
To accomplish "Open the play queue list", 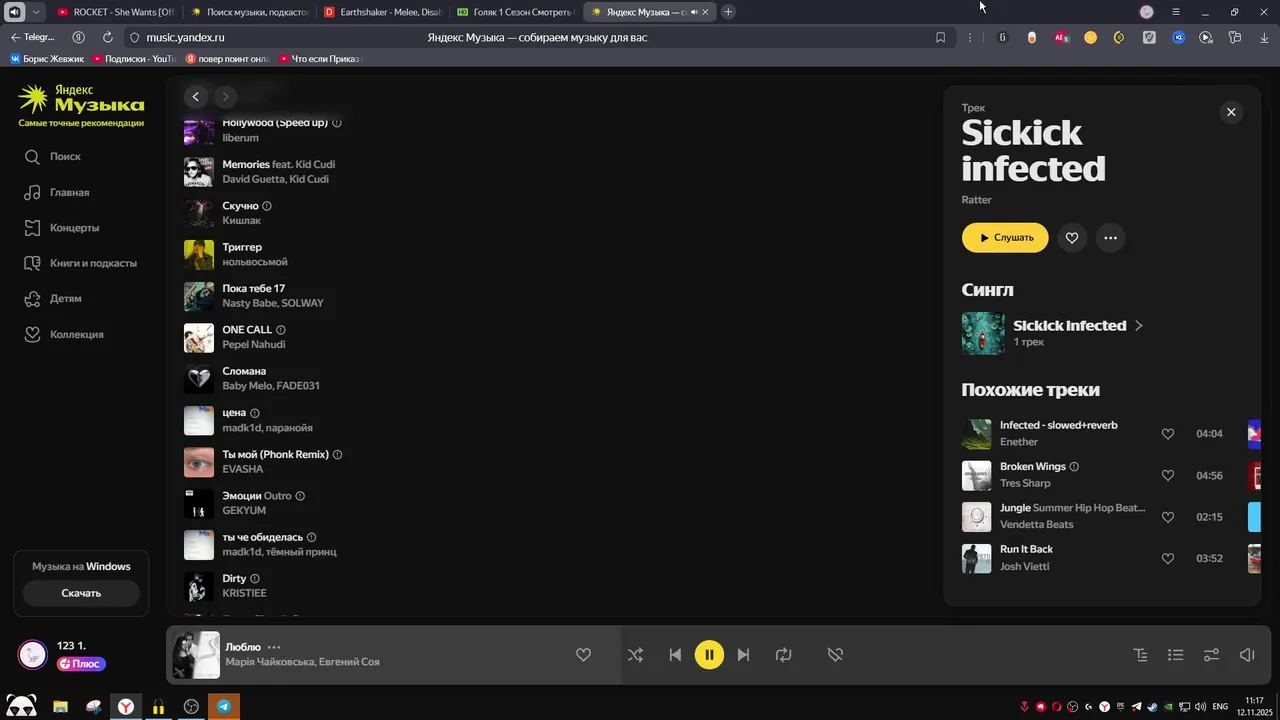I will (x=1176, y=655).
